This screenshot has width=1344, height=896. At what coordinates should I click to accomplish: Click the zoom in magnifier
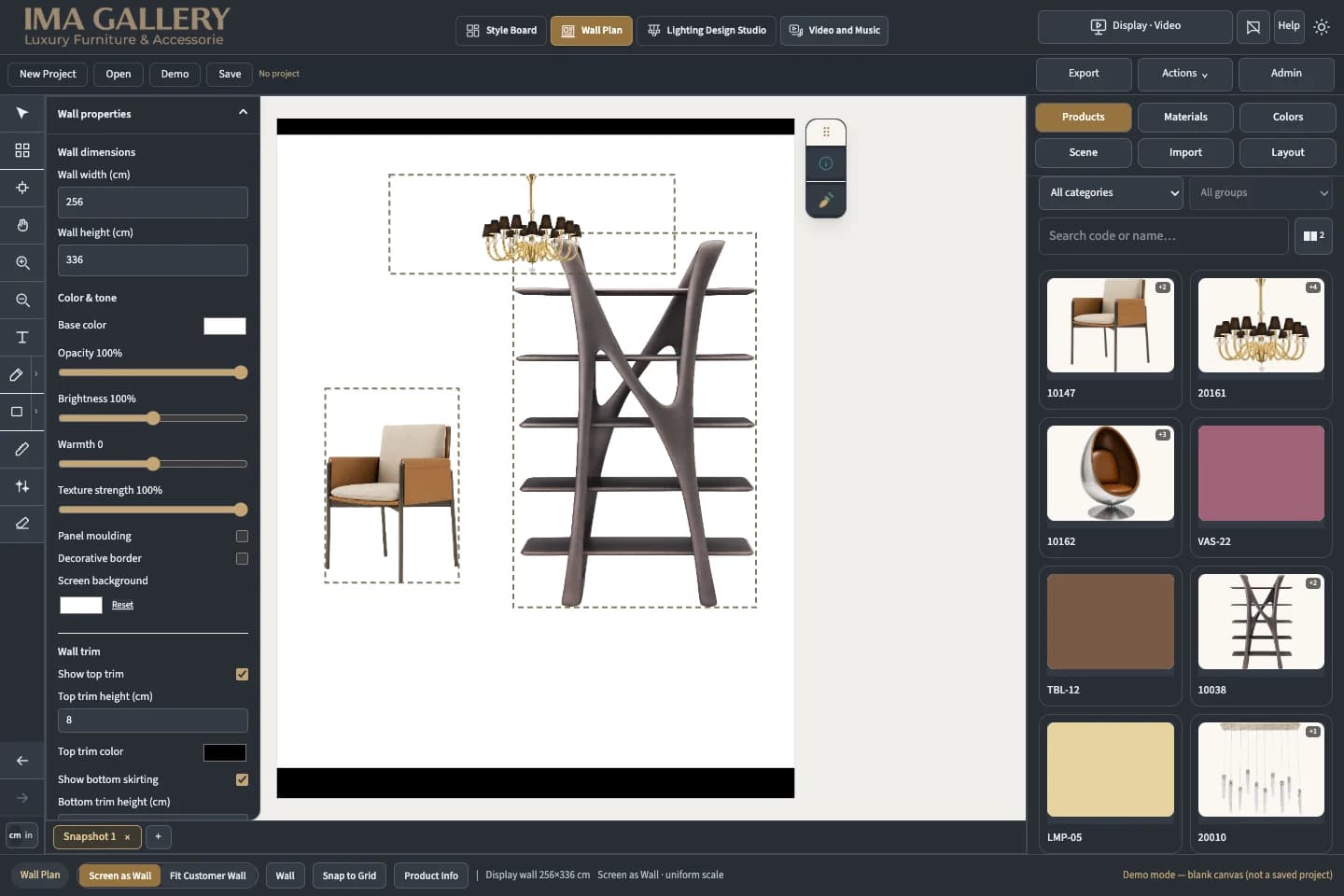pos(22,262)
